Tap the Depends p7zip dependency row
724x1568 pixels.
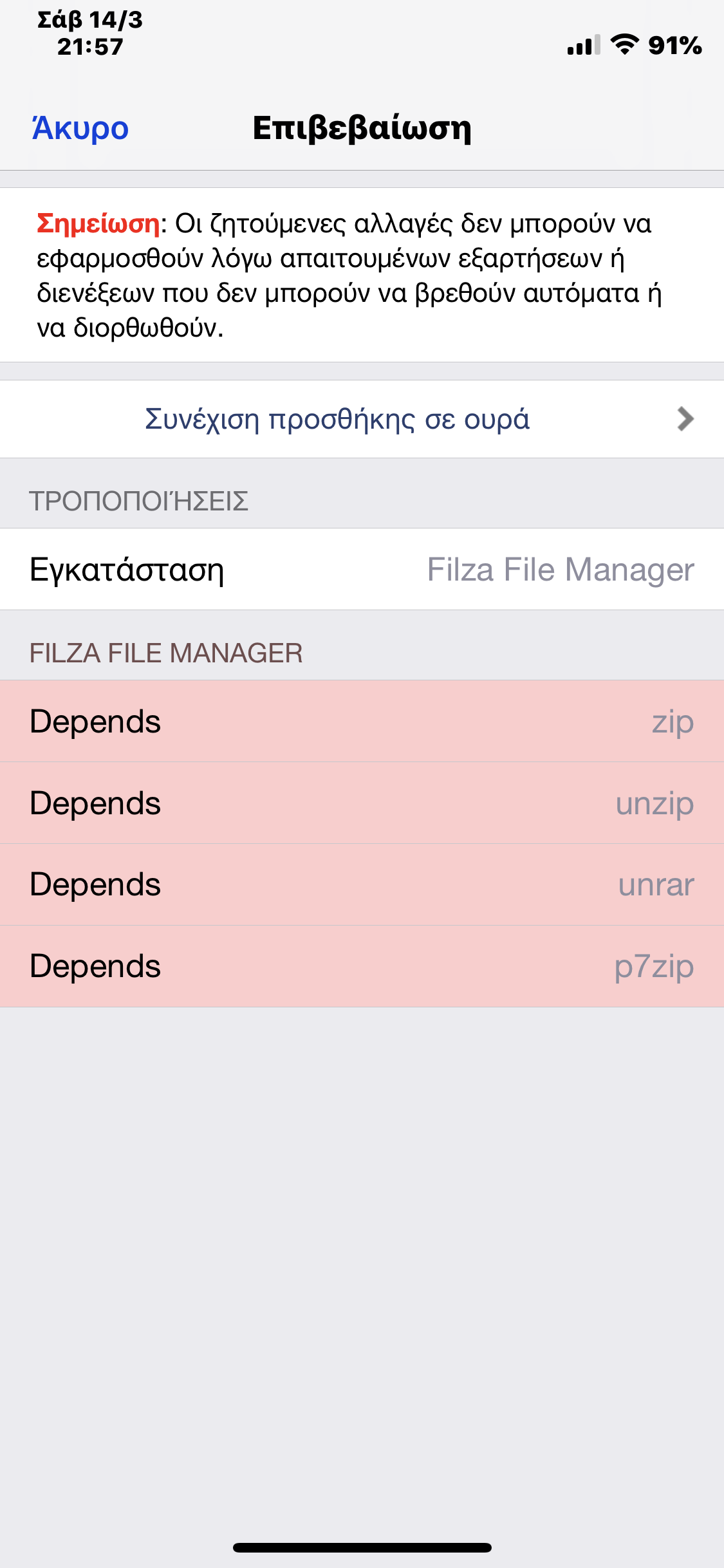(x=362, y=967)
